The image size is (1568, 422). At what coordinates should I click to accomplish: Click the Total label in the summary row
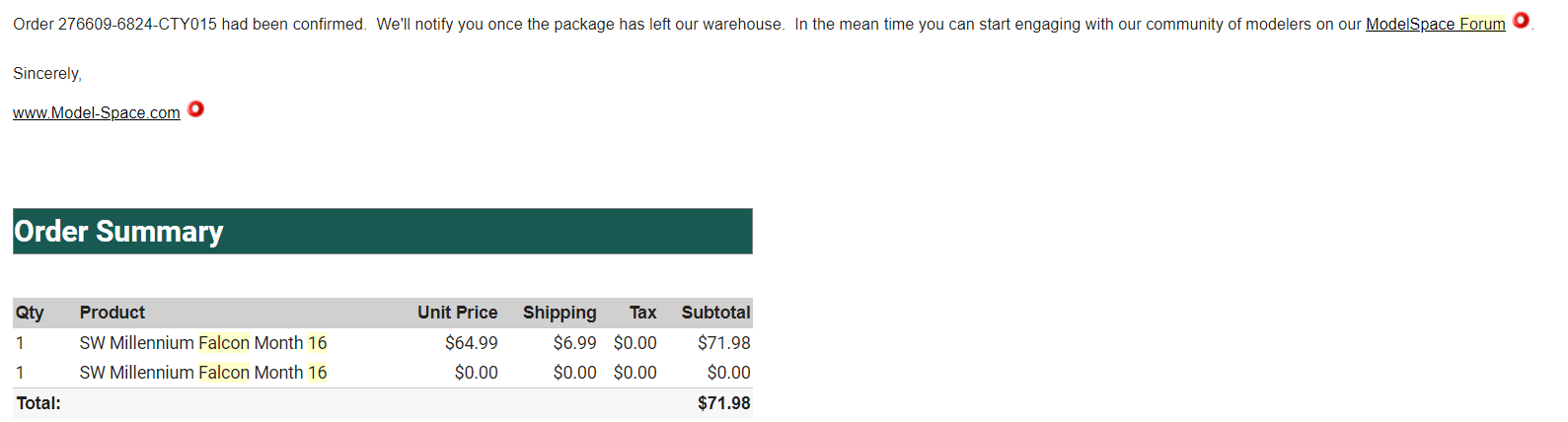(x=38, y=403)
